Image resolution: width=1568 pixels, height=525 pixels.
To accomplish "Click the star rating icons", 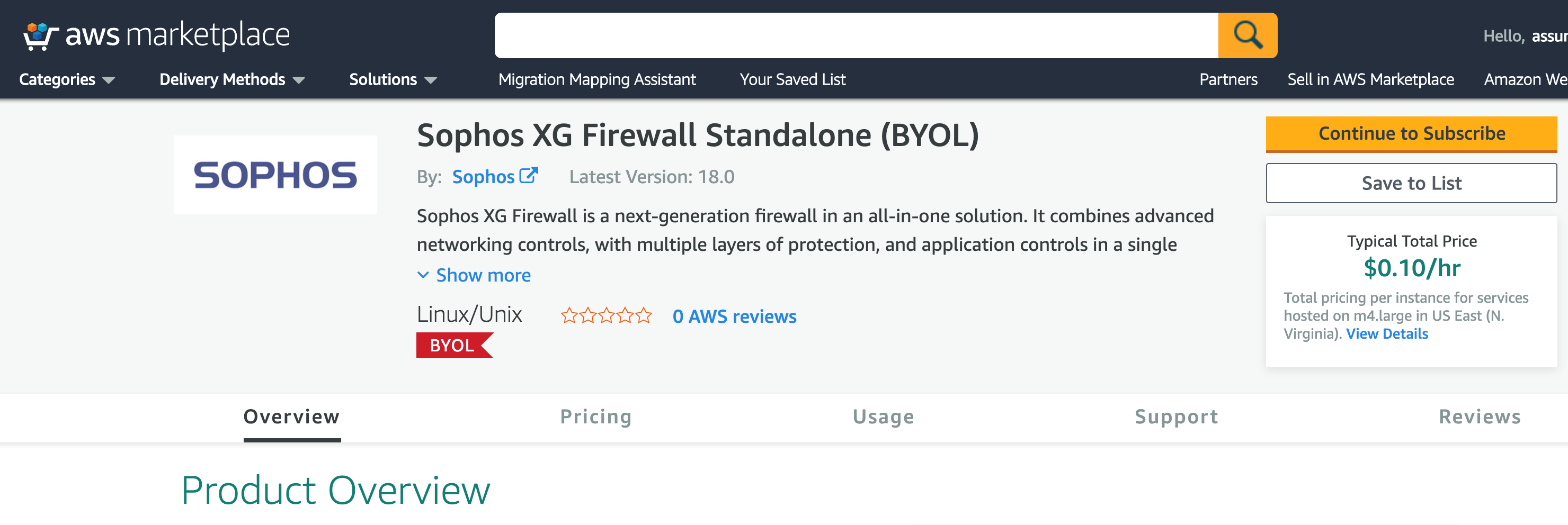I will click(x=605, y=316).
